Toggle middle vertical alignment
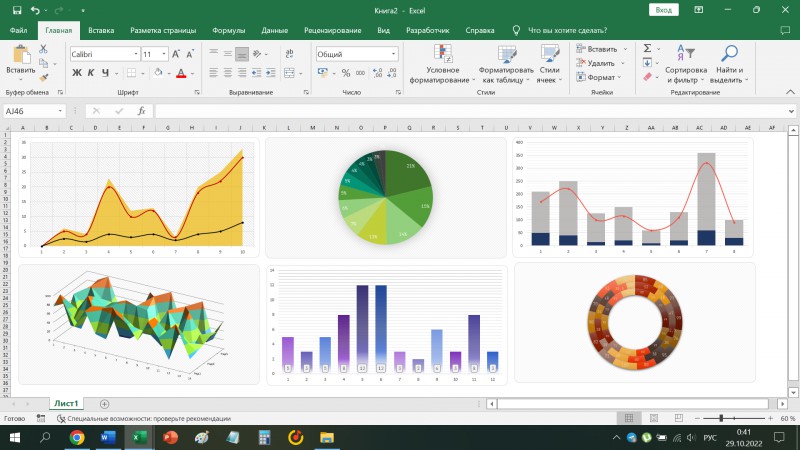 click(228, 54)
